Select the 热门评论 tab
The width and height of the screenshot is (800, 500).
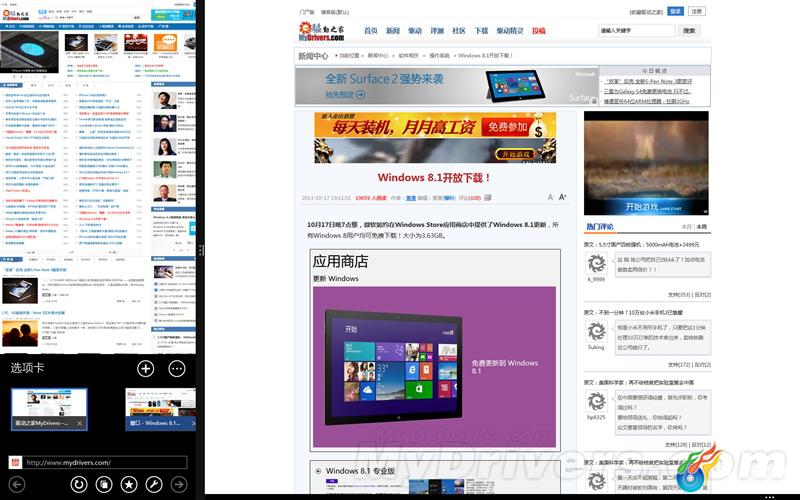600,227
